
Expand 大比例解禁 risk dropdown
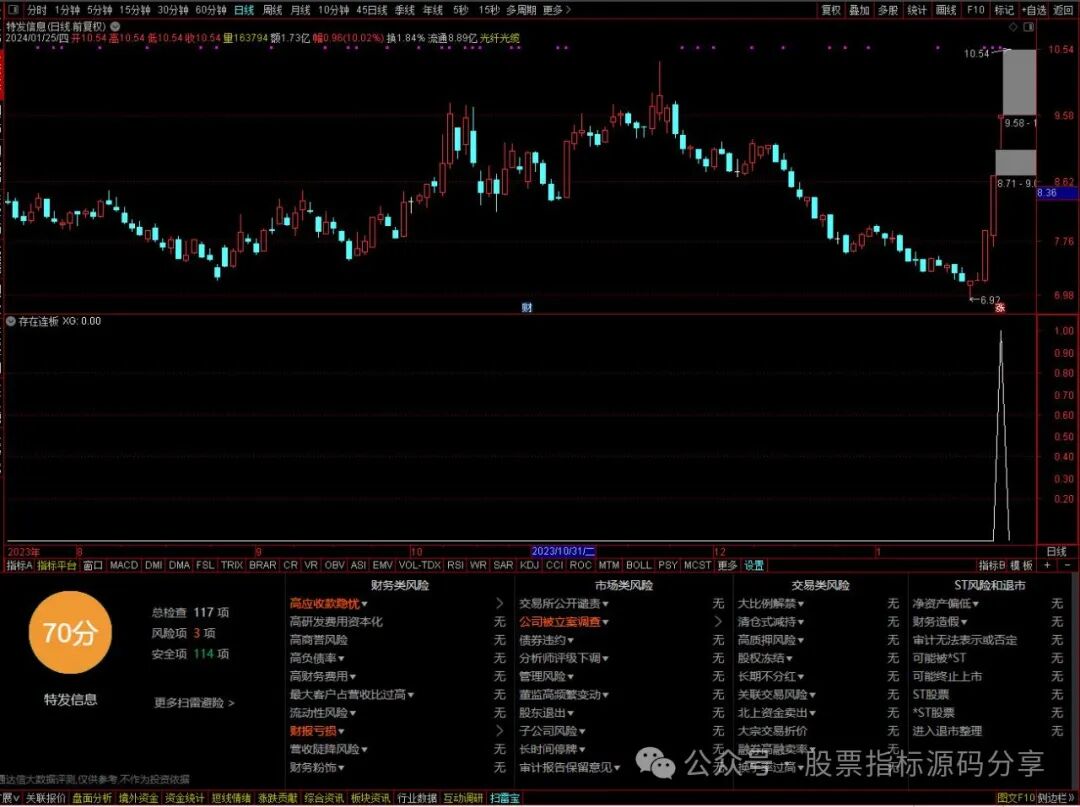tap(800, 604)
